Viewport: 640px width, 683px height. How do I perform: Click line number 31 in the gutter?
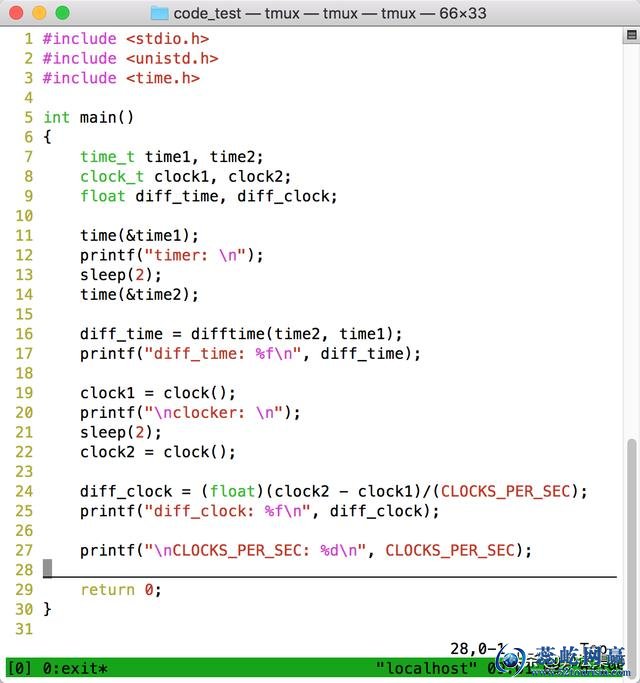coord(24,629)
